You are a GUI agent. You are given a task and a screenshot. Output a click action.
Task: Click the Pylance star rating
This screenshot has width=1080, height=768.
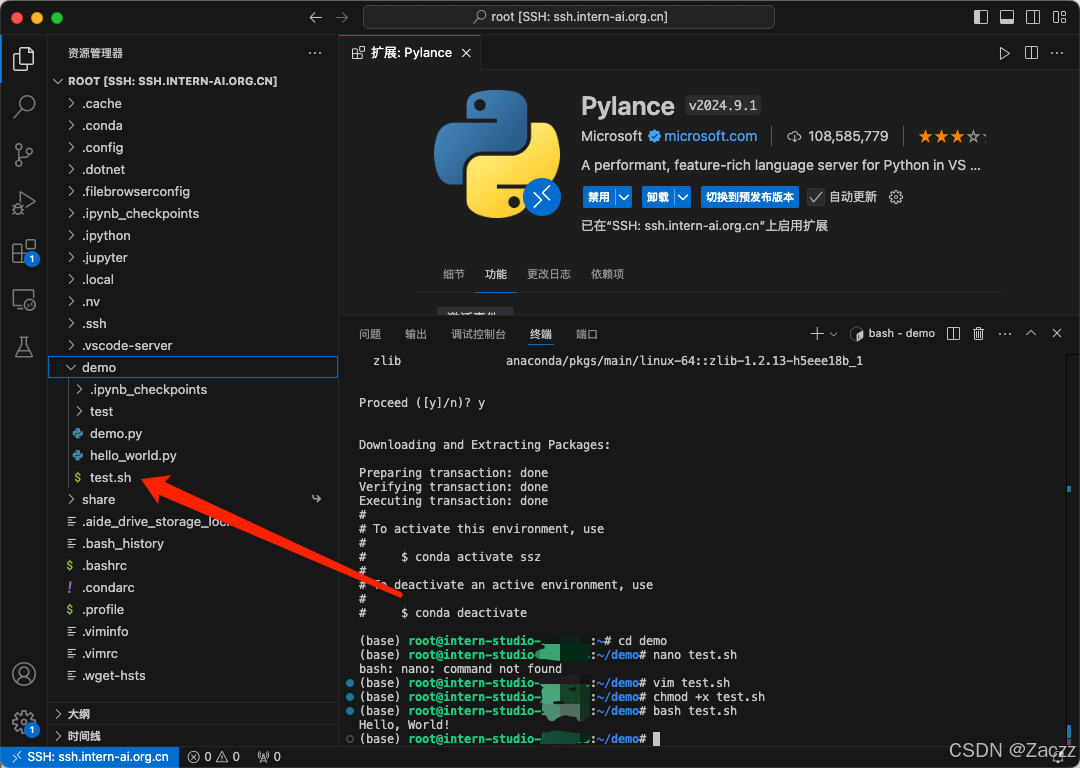(x=952, y=136)
